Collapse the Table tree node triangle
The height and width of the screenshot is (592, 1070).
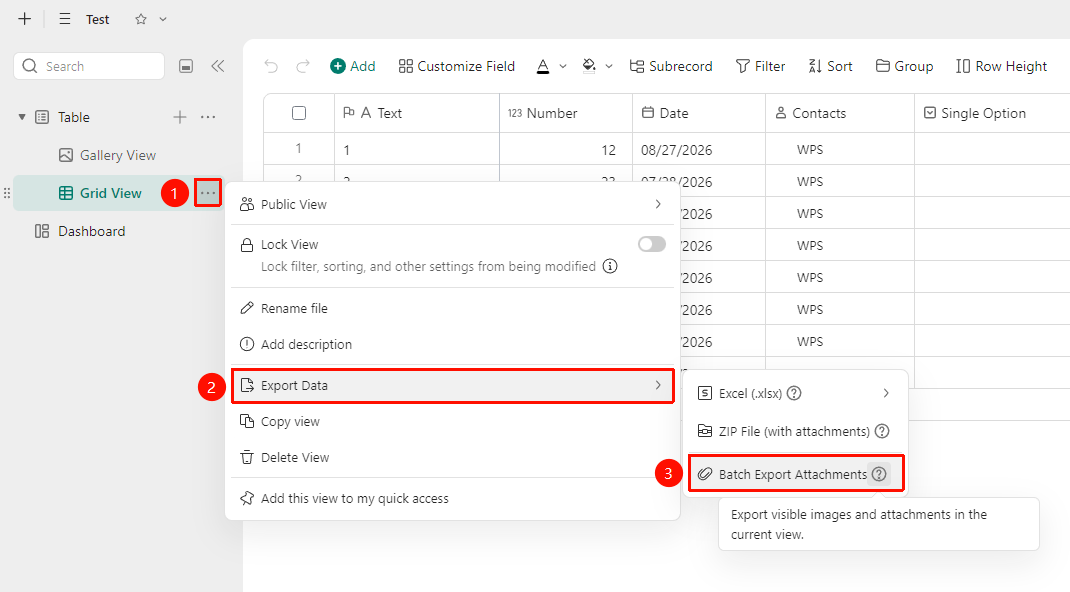pos(22,117)
